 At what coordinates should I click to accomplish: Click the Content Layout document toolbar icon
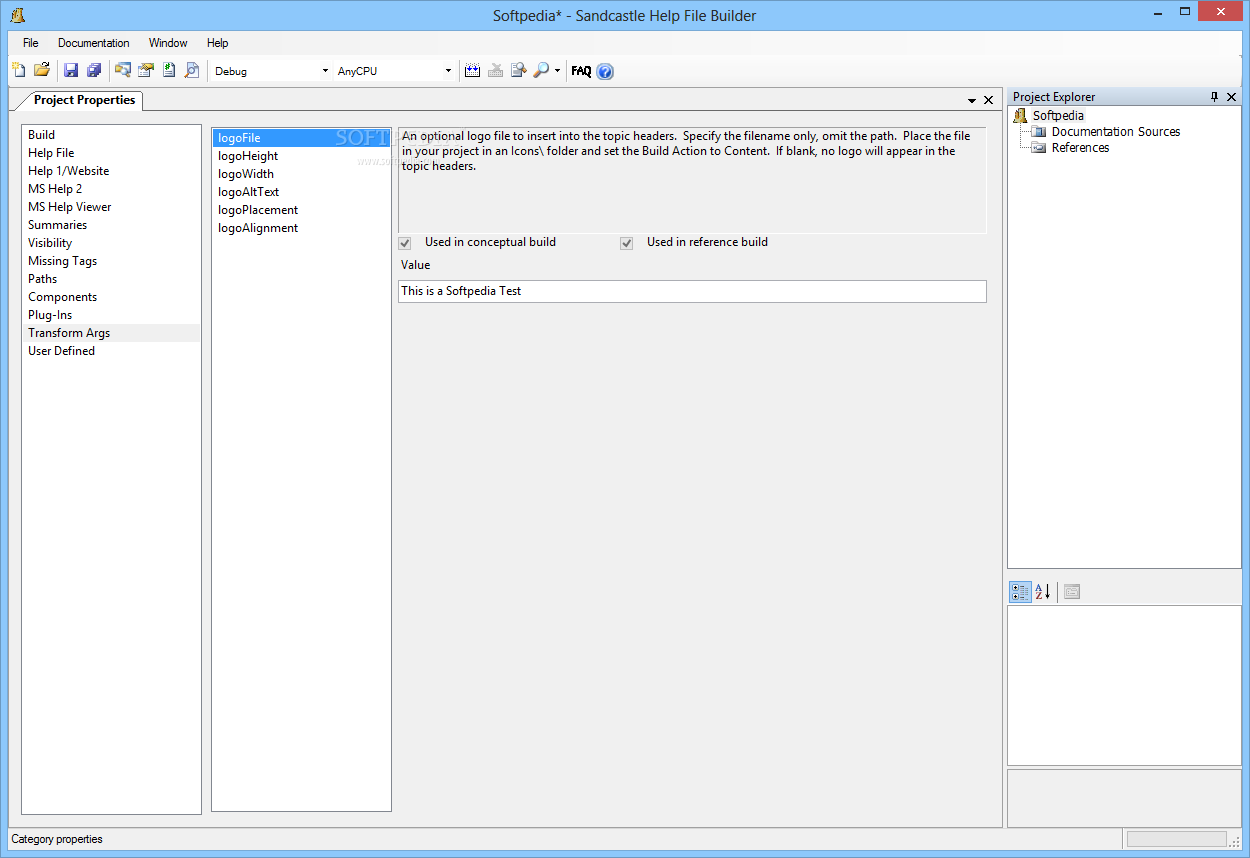click(169, 70)
